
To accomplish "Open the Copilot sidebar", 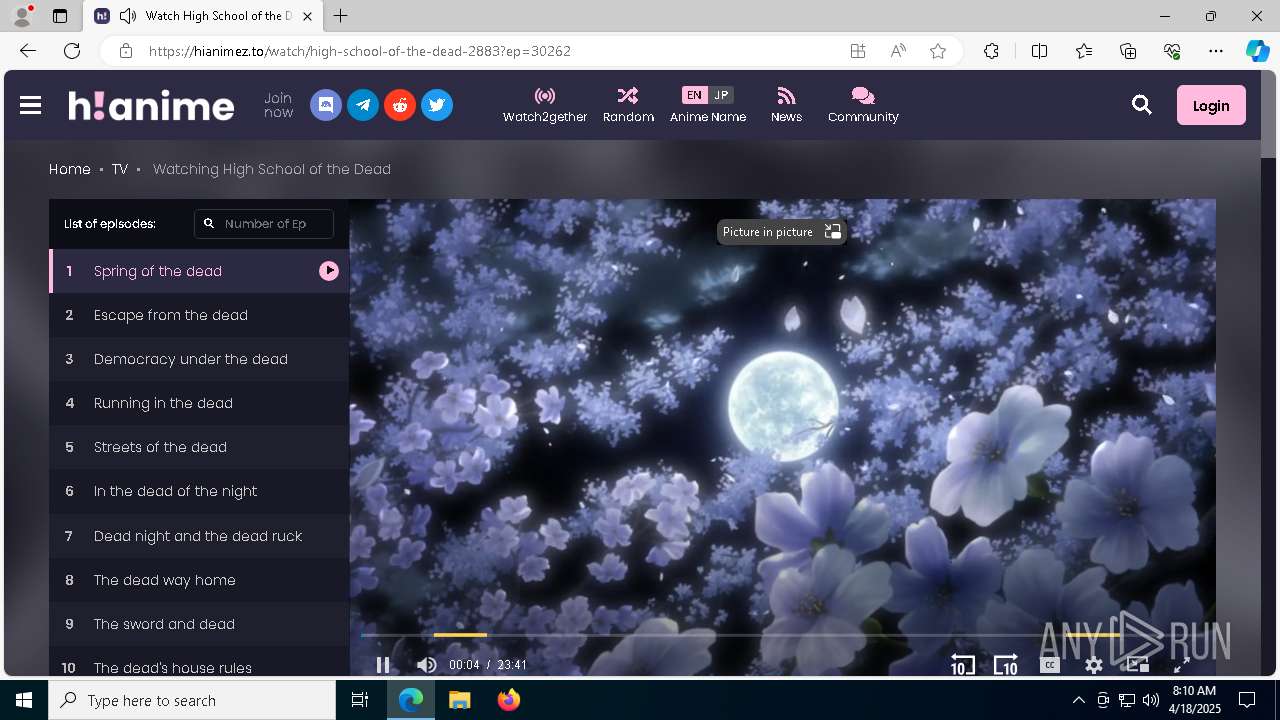I will tap(1257, 51).
